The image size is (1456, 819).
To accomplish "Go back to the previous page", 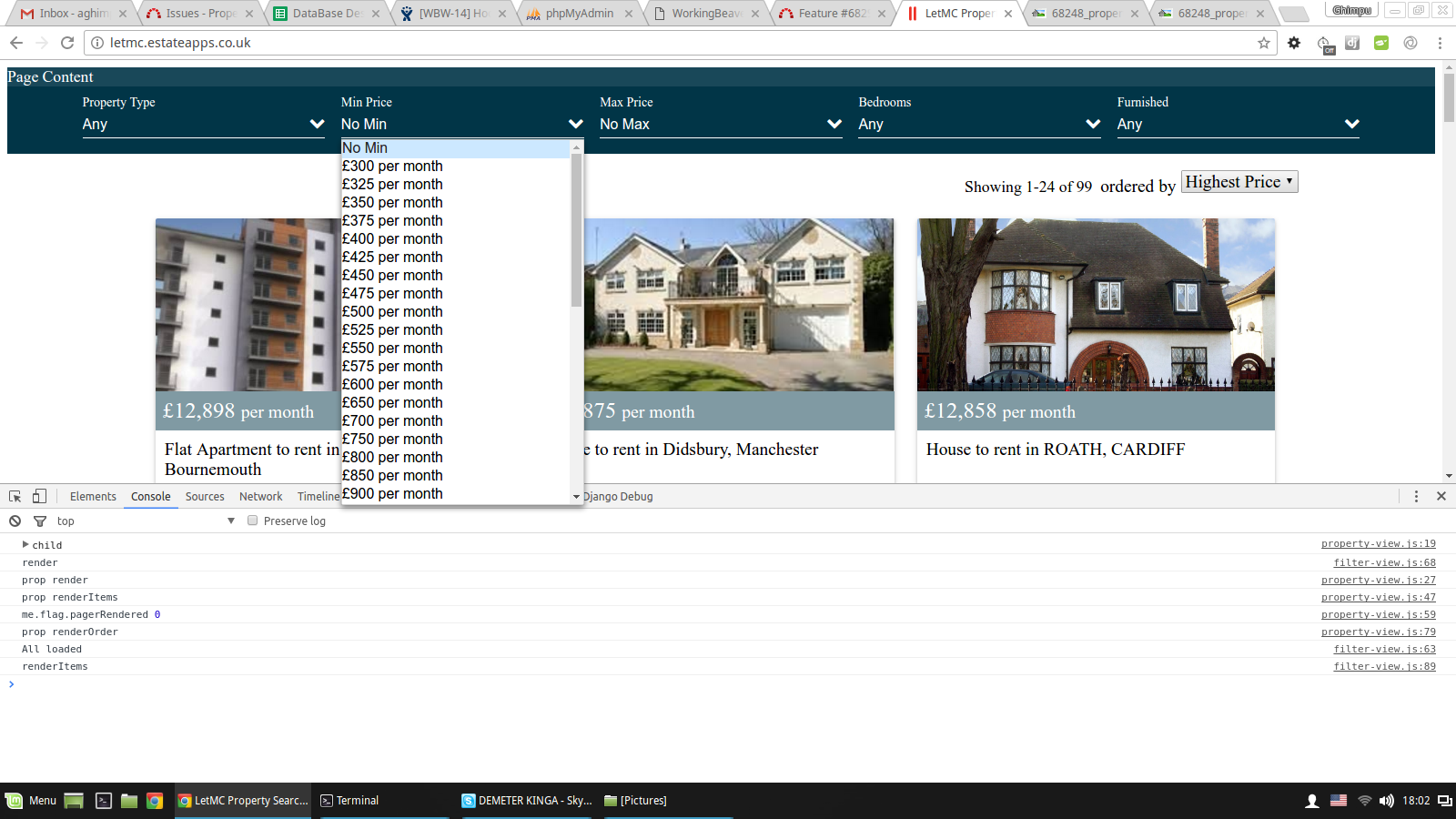I will coord(16,43).
